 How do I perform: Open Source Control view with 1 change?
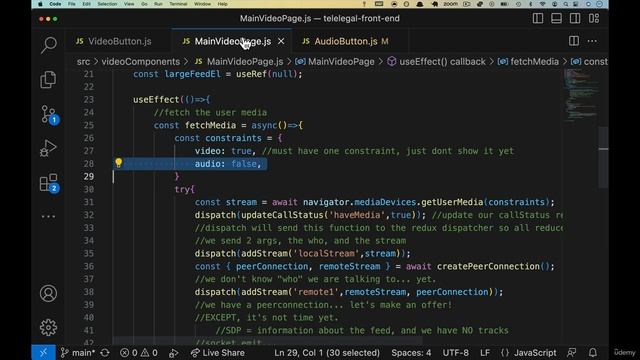(49, 115)
